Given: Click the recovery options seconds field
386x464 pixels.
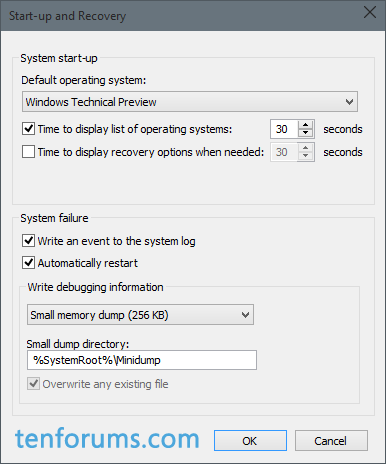Looking at the screenshot, I should pyautogui.click(x=284, y=152).
